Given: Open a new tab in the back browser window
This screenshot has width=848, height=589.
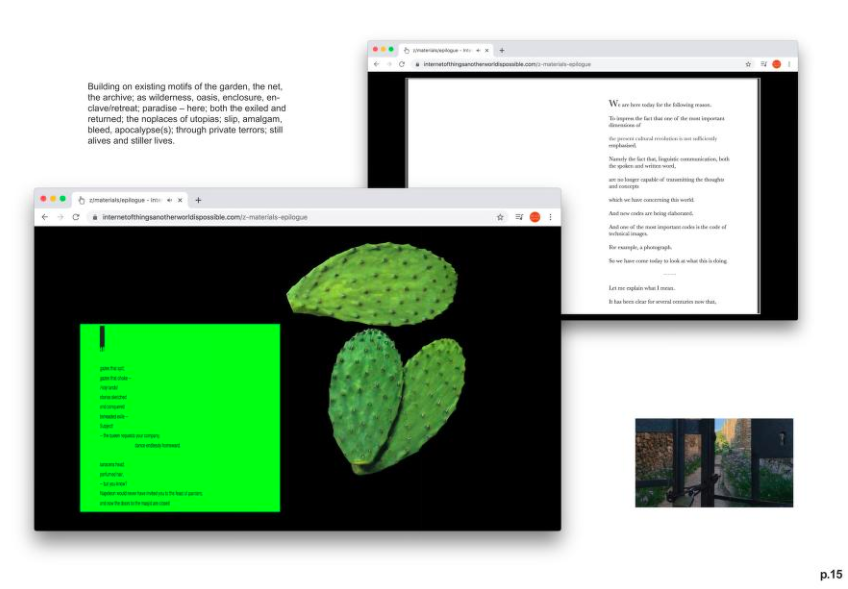Looking at the screenshot, I should [x=502, y=50].
